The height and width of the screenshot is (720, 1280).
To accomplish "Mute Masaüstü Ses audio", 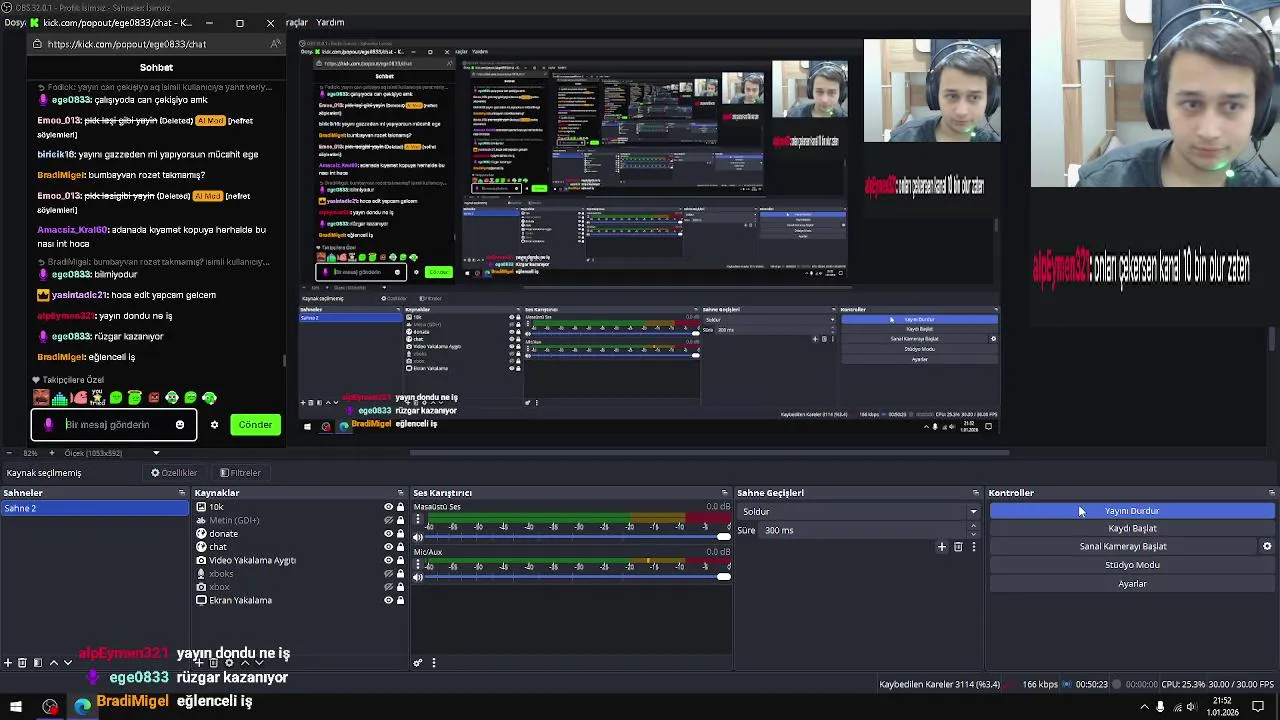I will pyautogui.click(x=418, y=537).
